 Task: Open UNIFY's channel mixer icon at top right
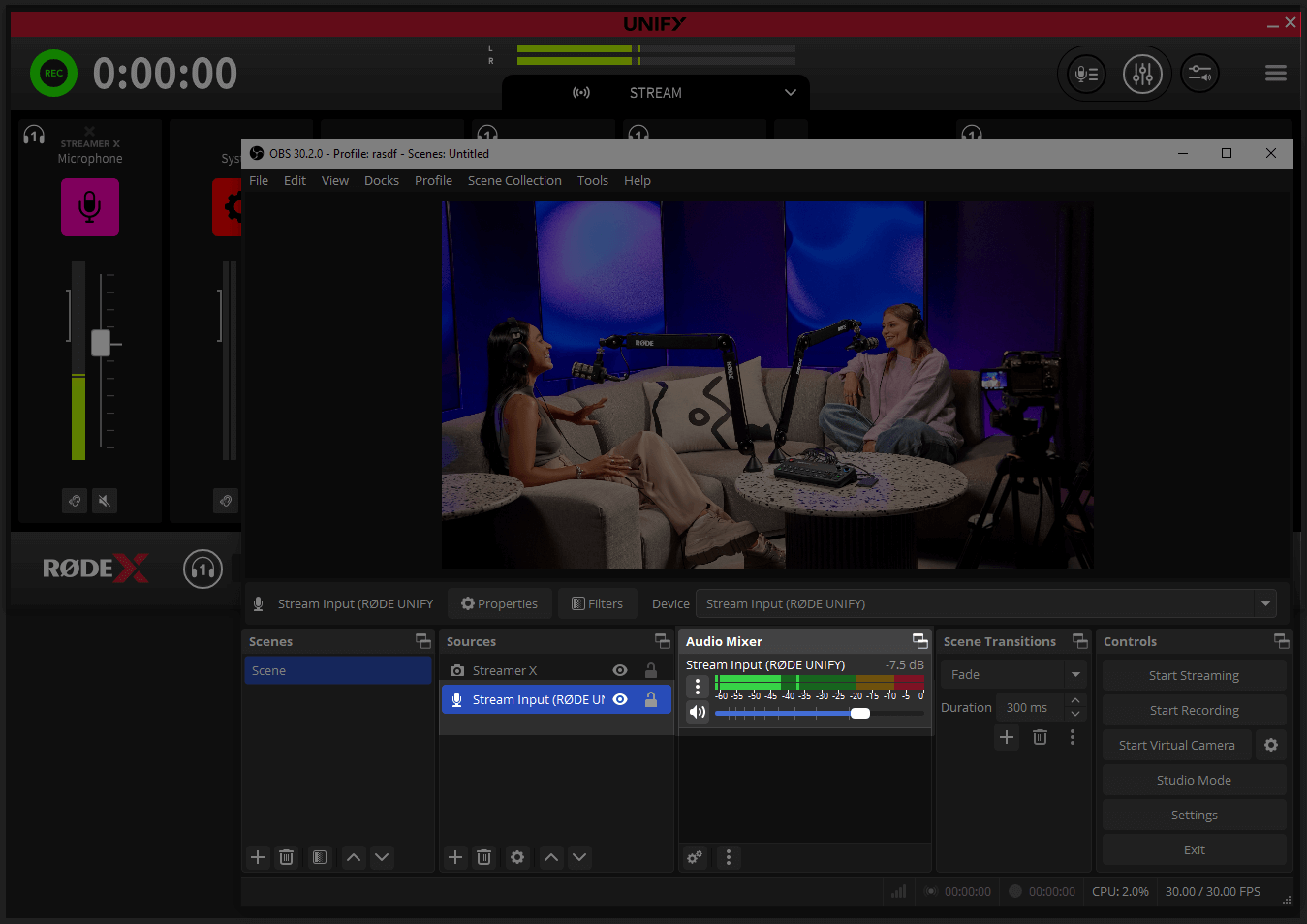click(1142, 73)
